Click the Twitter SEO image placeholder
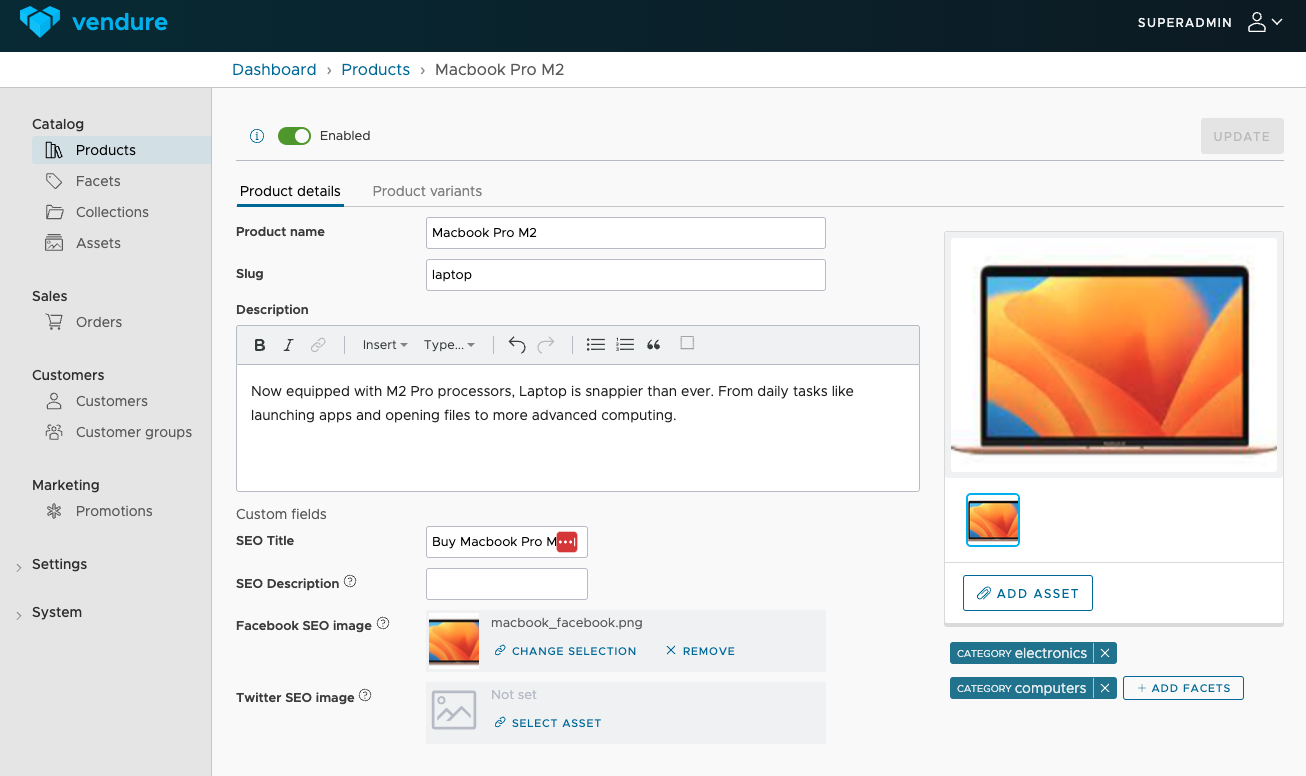This screenshot has height=776, width=1306. [454, 710]
